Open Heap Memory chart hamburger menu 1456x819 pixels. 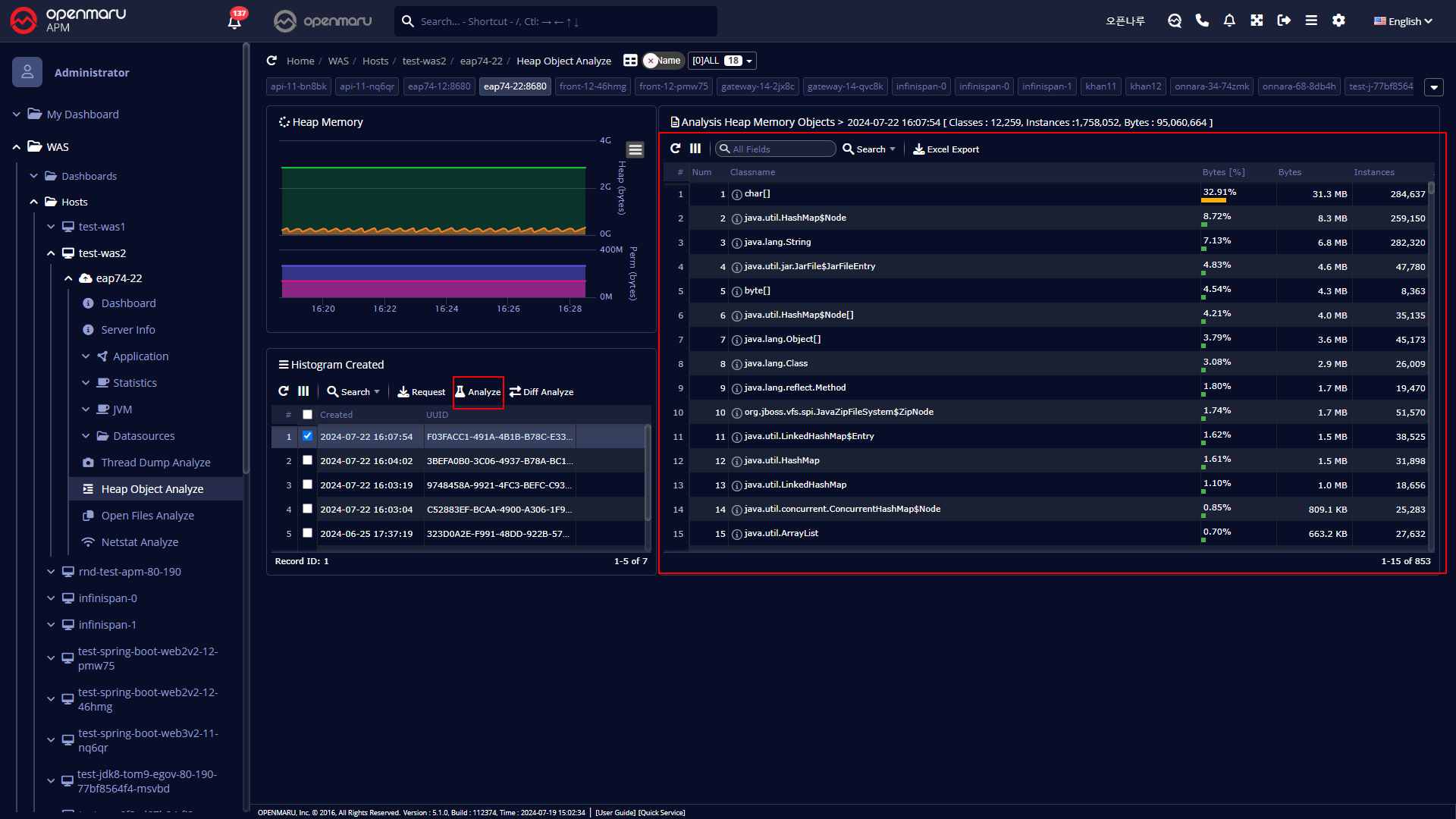pos(635,150)
